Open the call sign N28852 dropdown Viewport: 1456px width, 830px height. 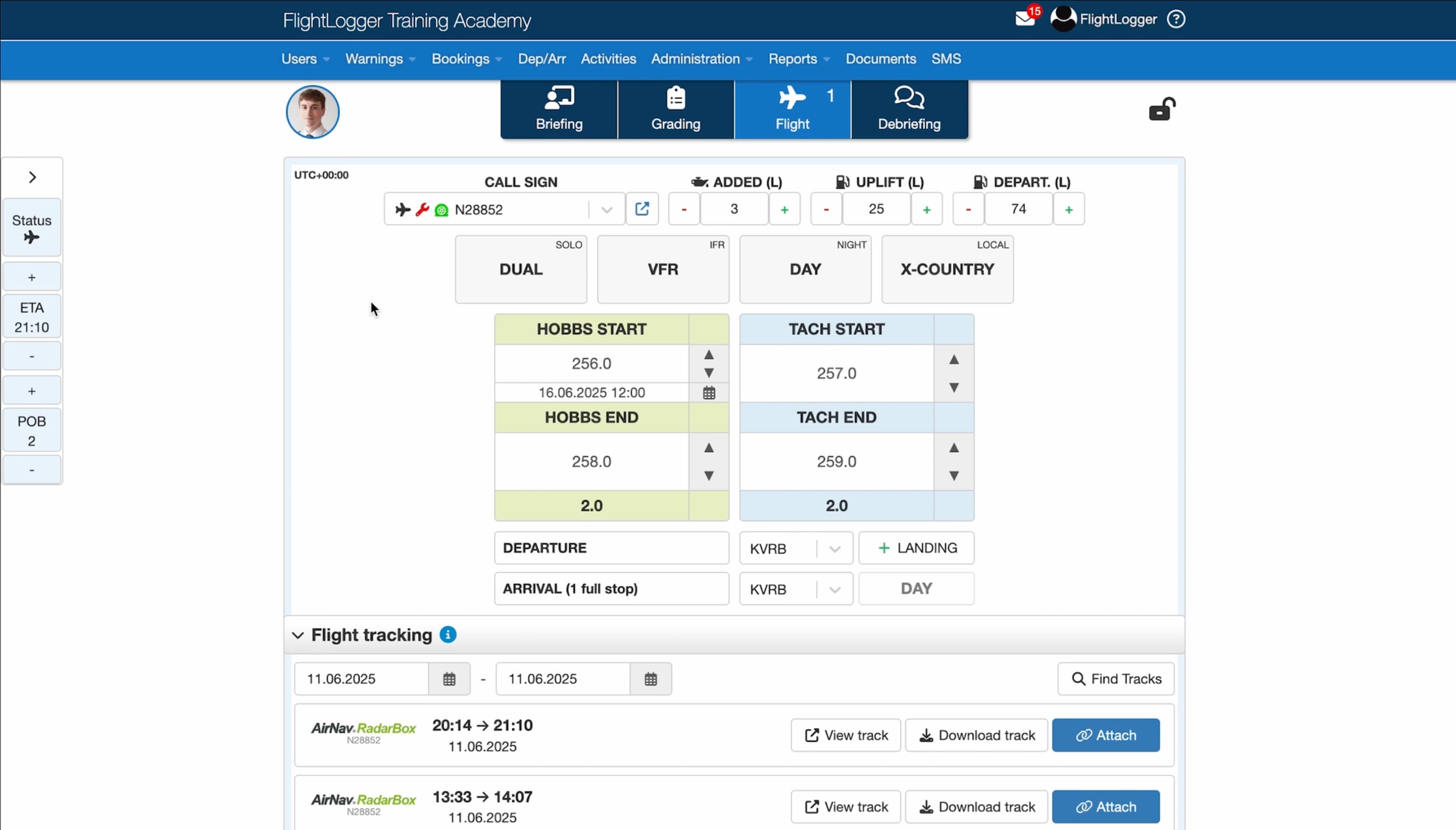(607, 210)
